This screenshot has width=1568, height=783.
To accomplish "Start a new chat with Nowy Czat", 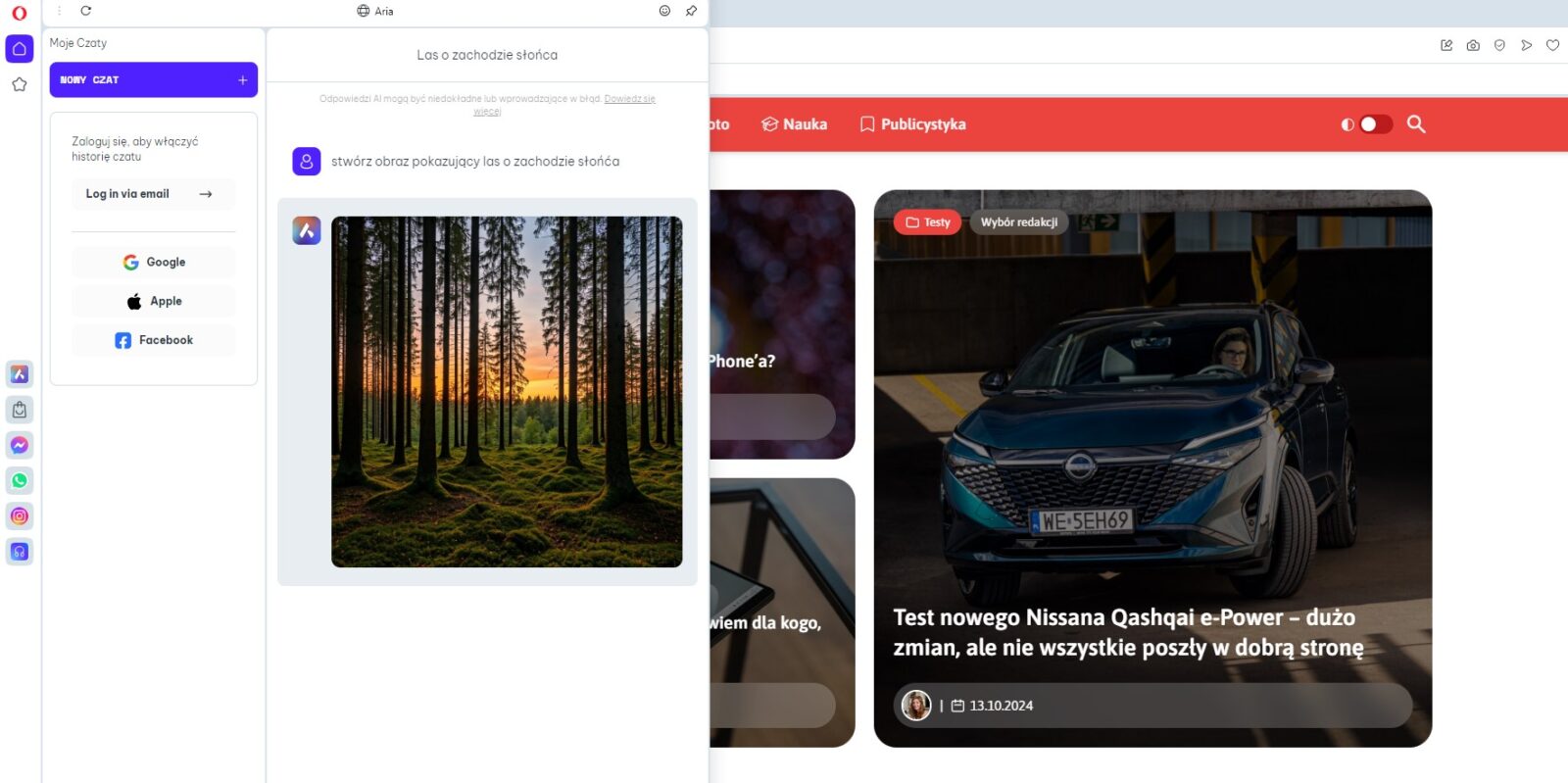I will pos(154,80).
